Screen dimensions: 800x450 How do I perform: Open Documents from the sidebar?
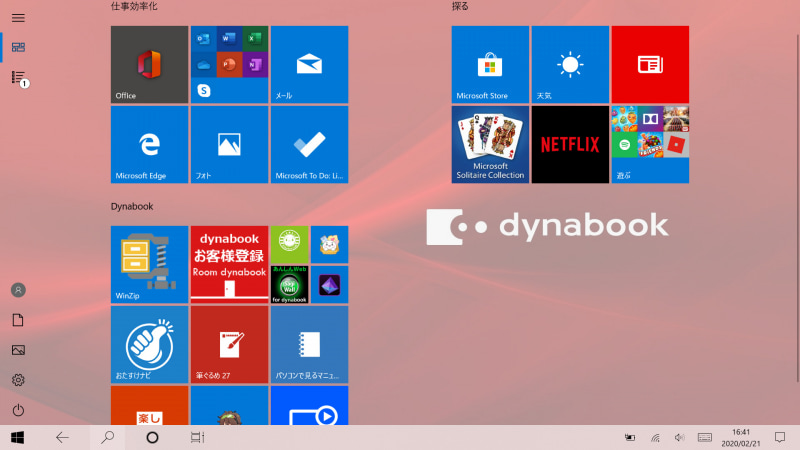(x=18, y=320)
